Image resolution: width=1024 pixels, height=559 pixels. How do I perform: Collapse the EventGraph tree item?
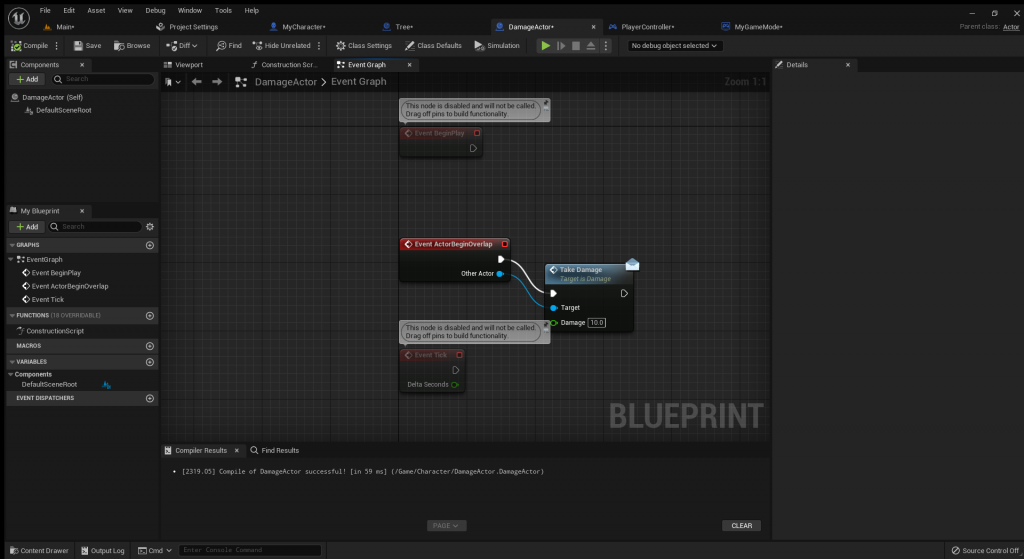pos(10,259)
